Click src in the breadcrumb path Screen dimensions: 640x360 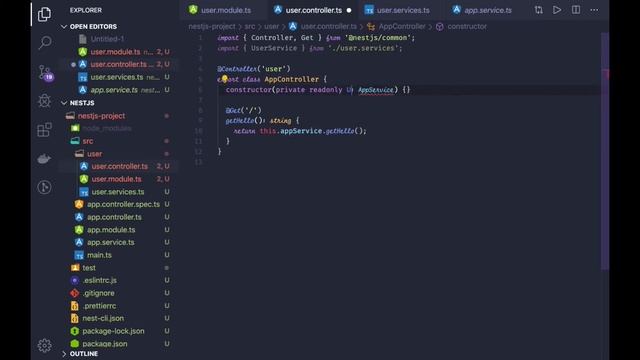point(250,27)
